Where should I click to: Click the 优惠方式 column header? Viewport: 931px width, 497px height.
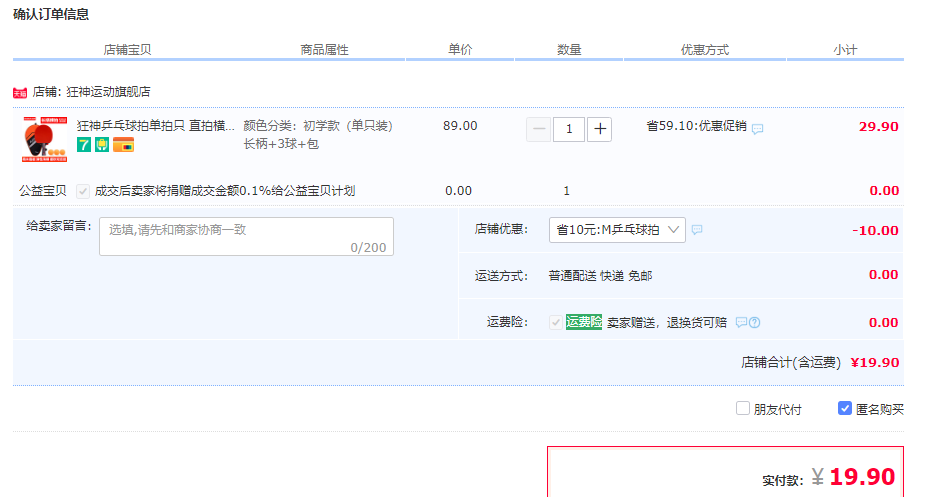[705, 50]
